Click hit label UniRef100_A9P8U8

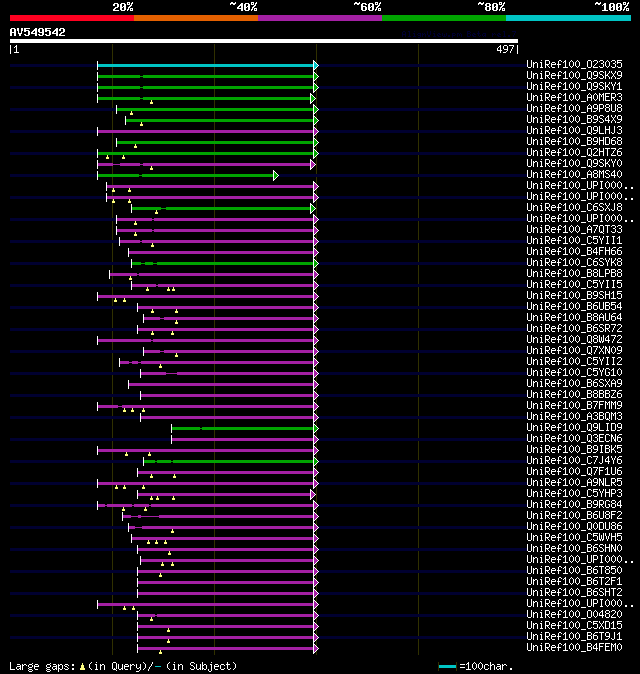pos(574,108)
